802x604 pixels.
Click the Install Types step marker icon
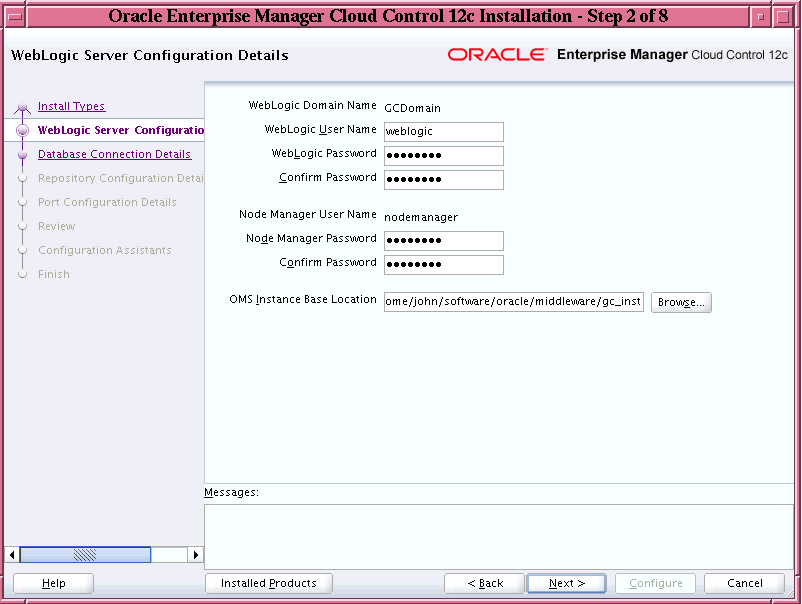point(23,107)
